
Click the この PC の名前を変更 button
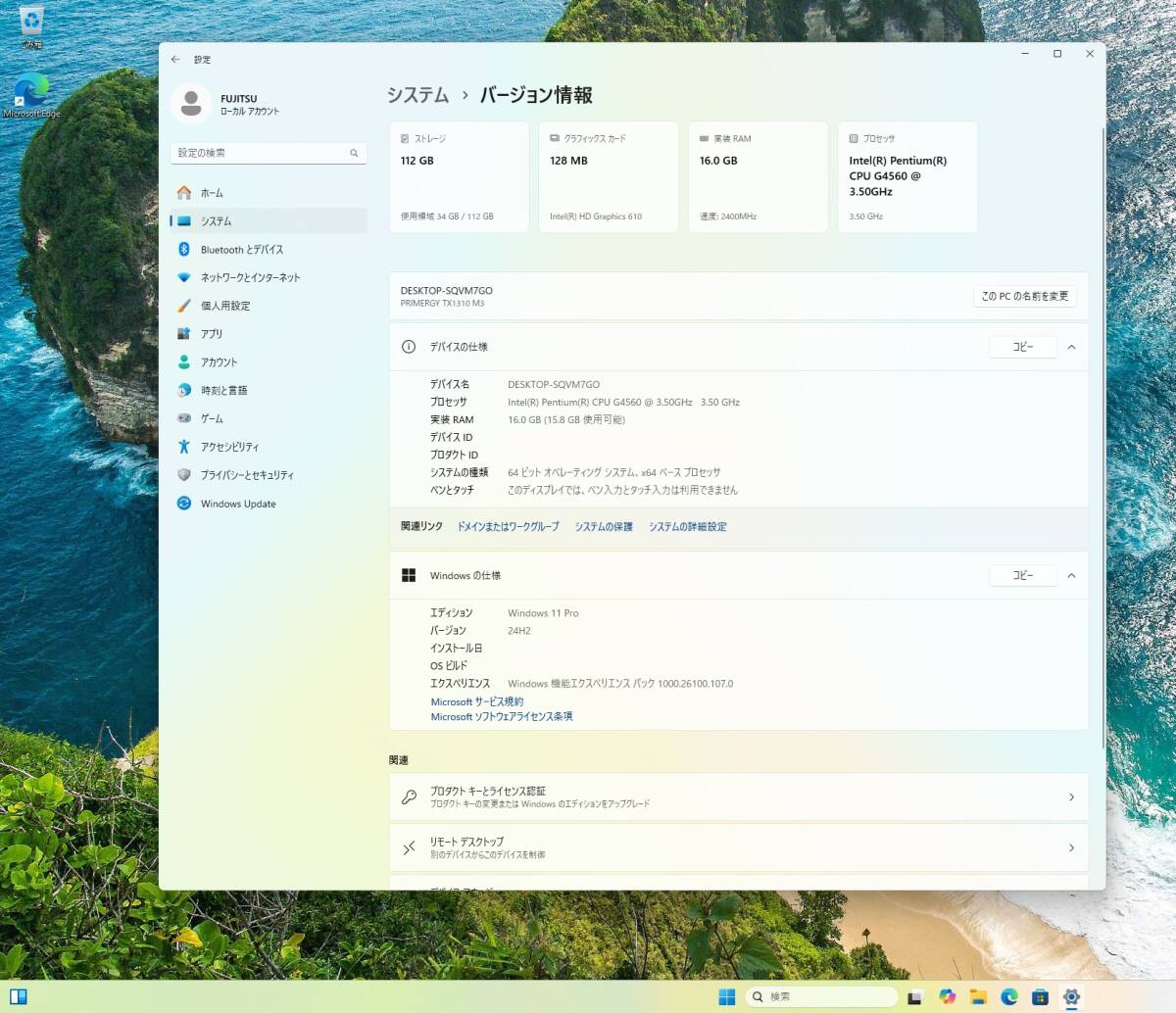(1025, 296)
